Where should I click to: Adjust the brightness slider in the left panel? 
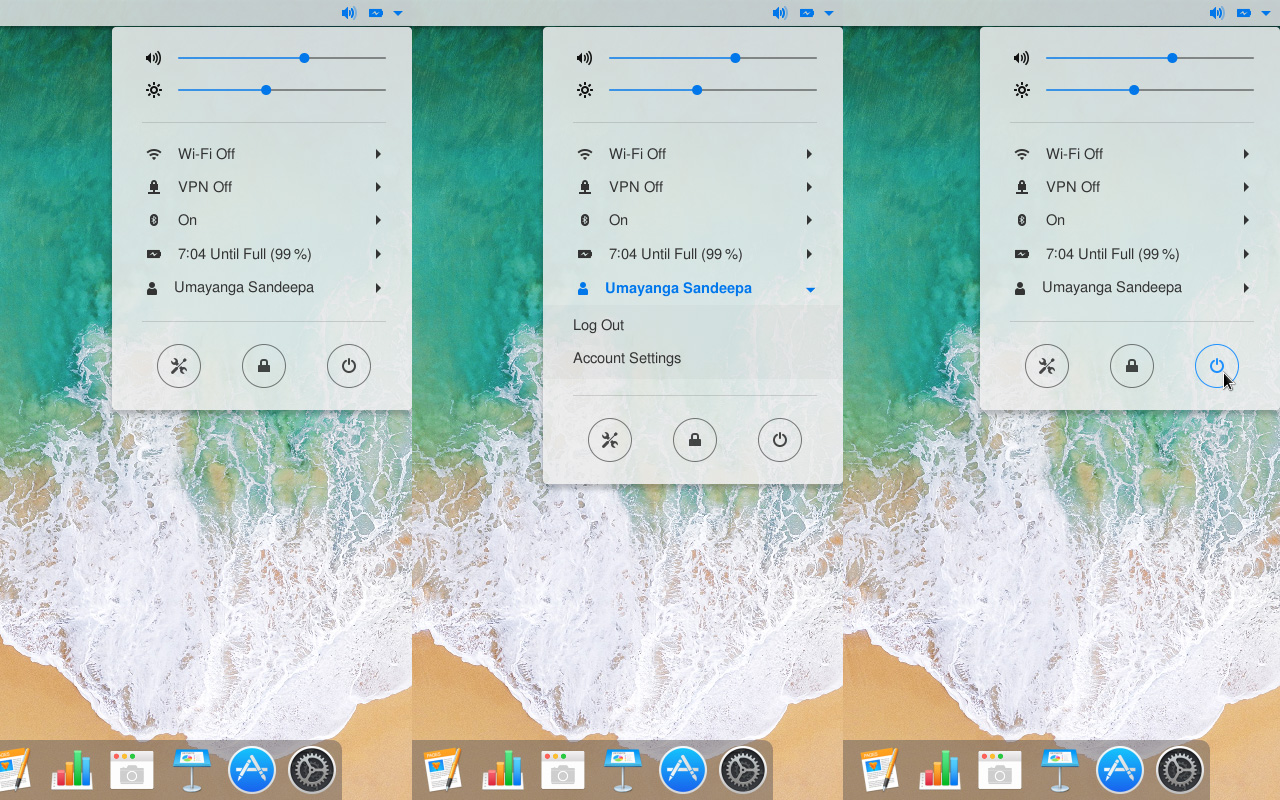[x=282, y=90]
